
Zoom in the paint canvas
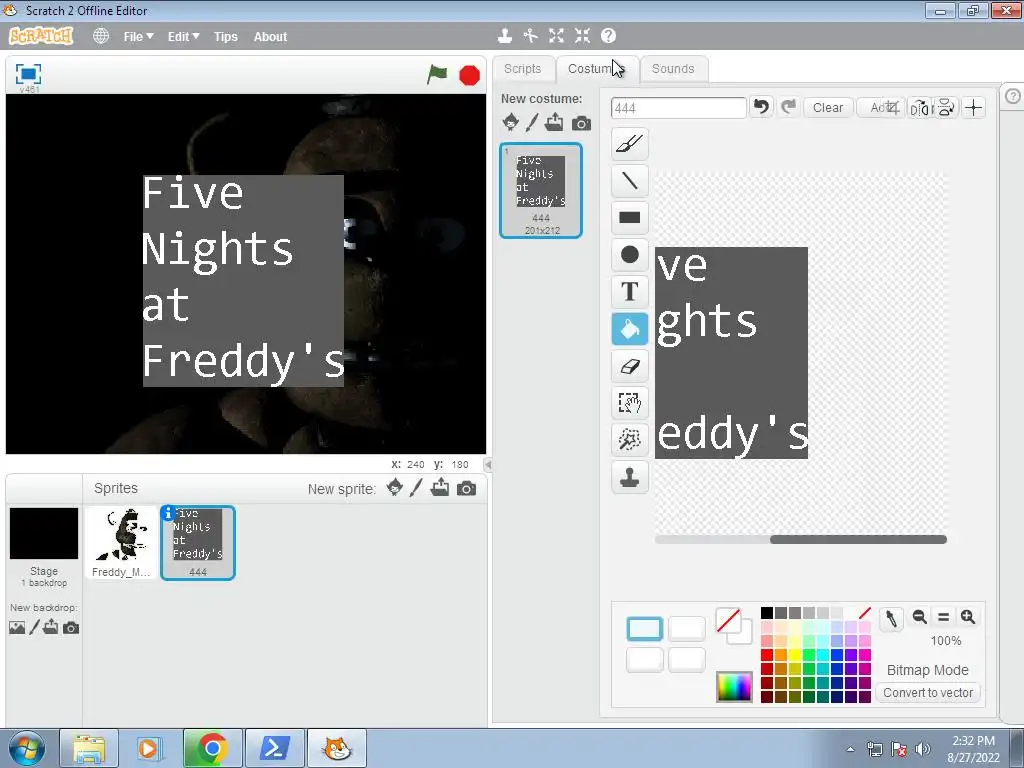[x=968, y=616]
